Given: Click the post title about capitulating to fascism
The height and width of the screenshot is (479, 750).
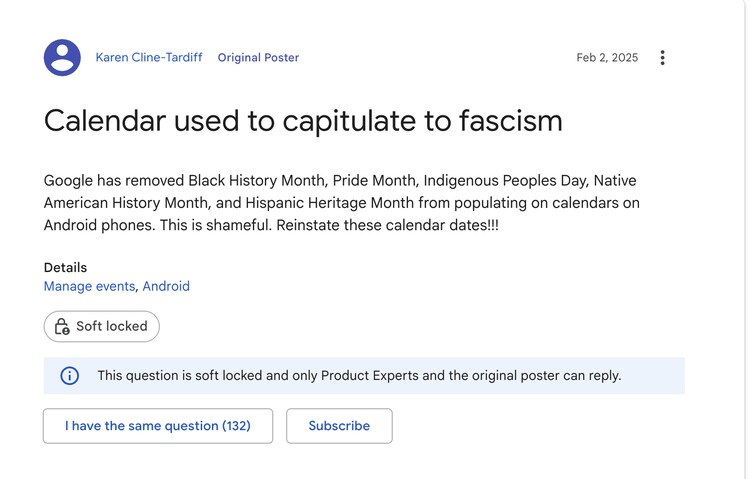Looking at the screenshot, I should 303,121.
